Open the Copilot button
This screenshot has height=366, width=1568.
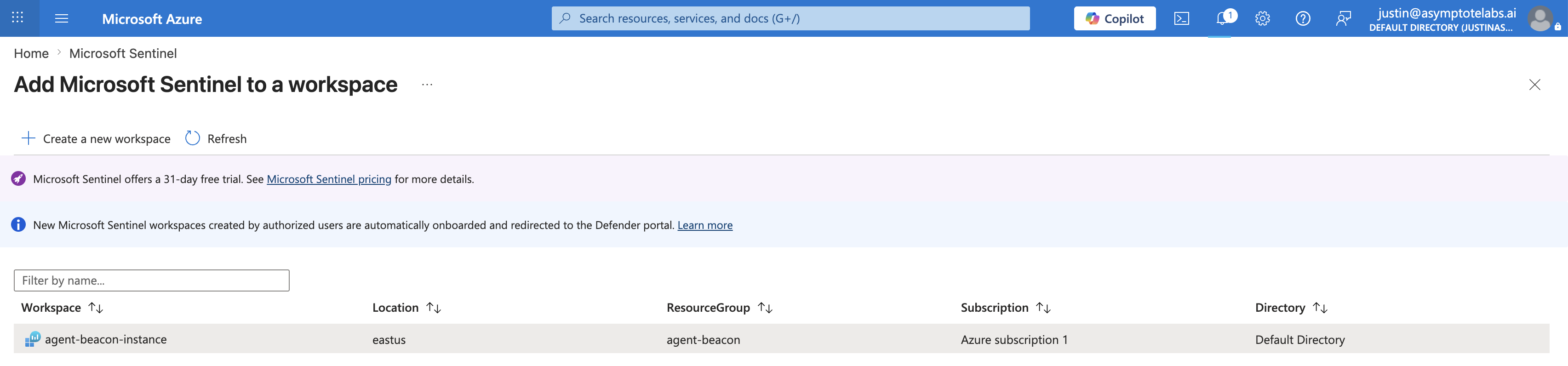[1115, 18]
